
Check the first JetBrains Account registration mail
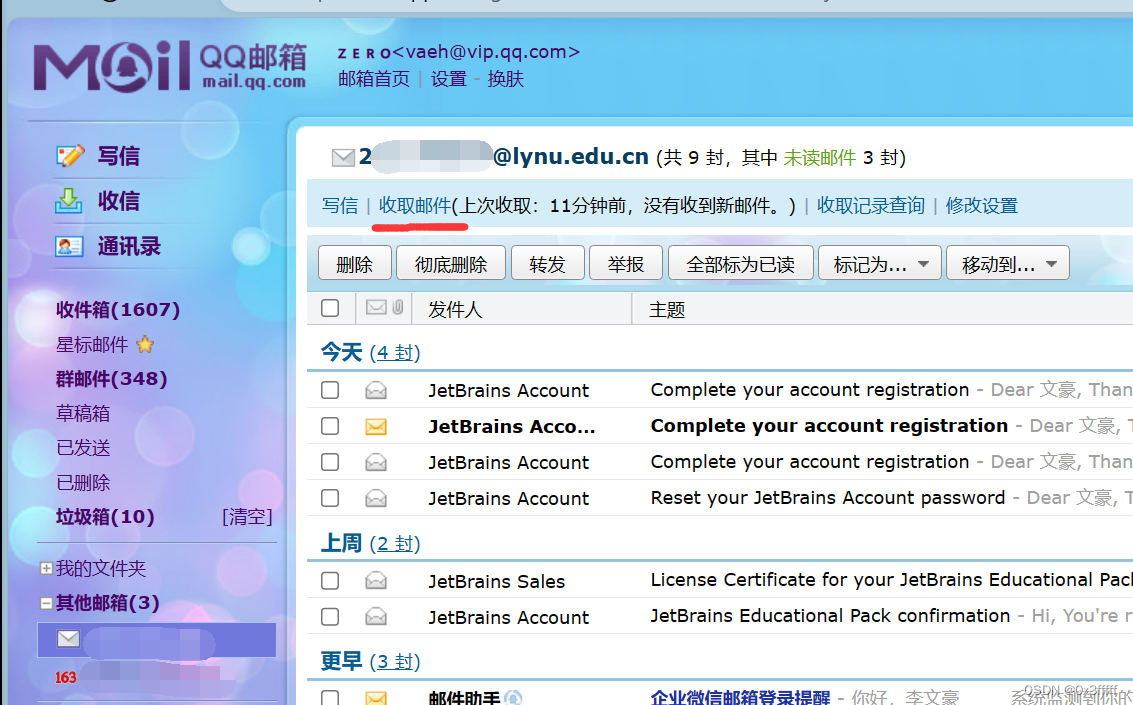pyautogui.click(x=330, y=390)
